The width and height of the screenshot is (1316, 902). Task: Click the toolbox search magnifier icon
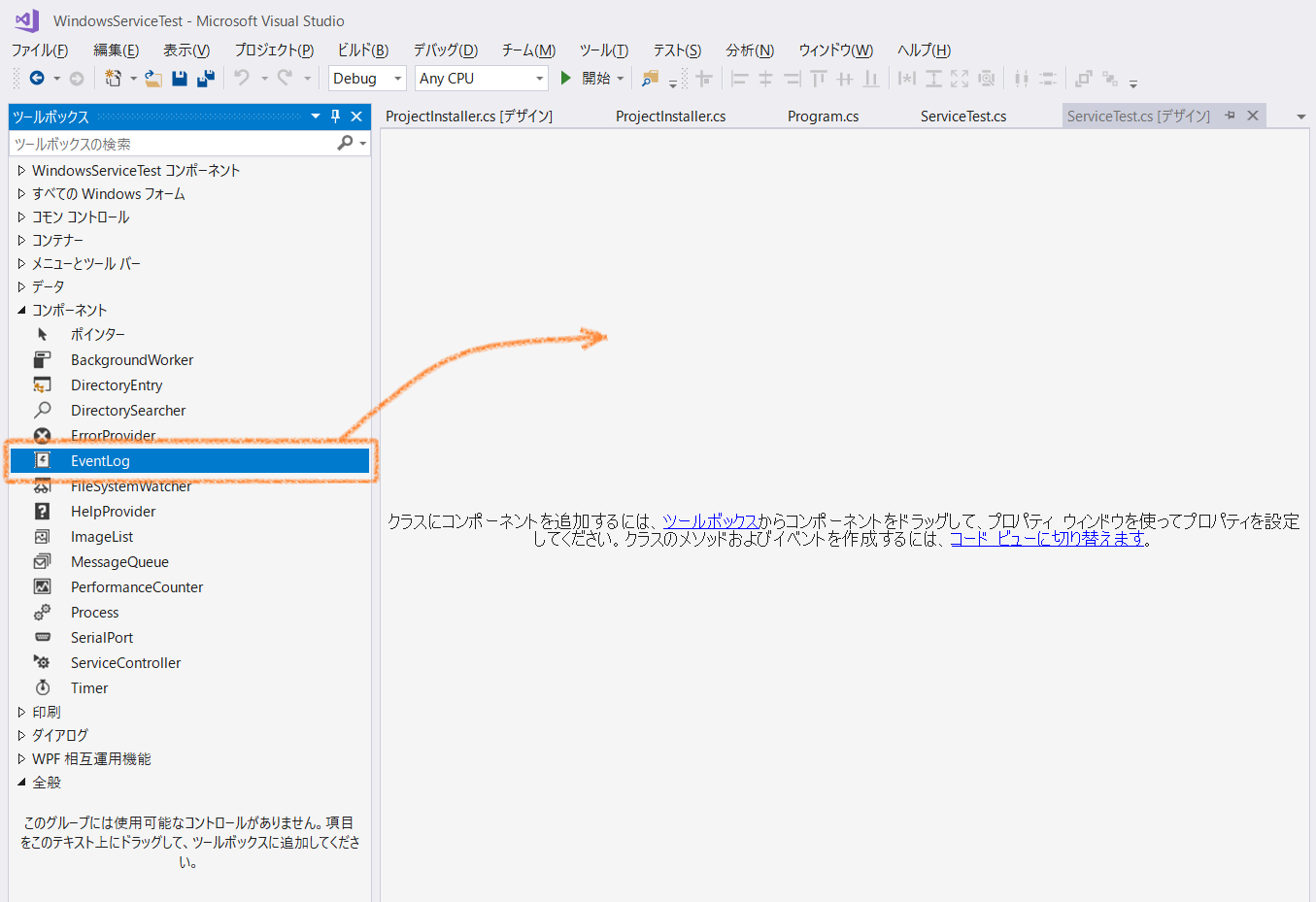click(345, 144)
